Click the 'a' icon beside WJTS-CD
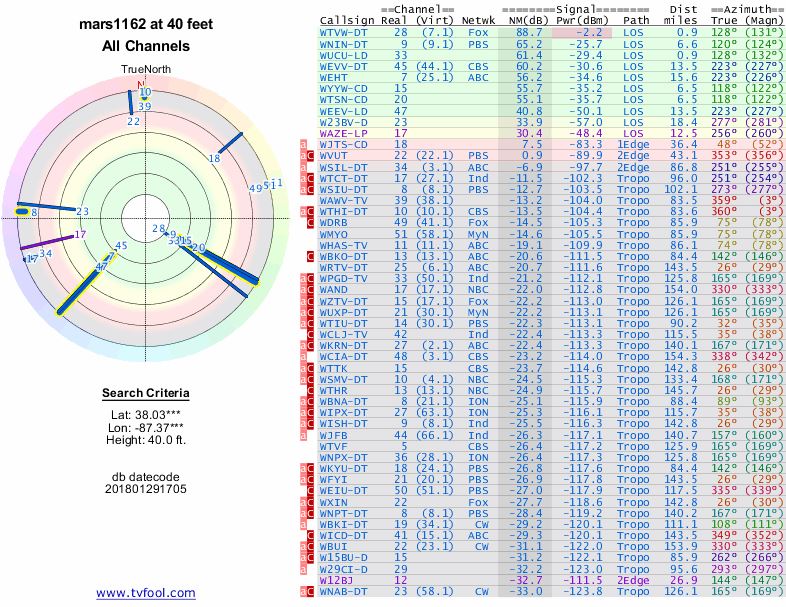 pyautogui.click(x=304, y=144)
